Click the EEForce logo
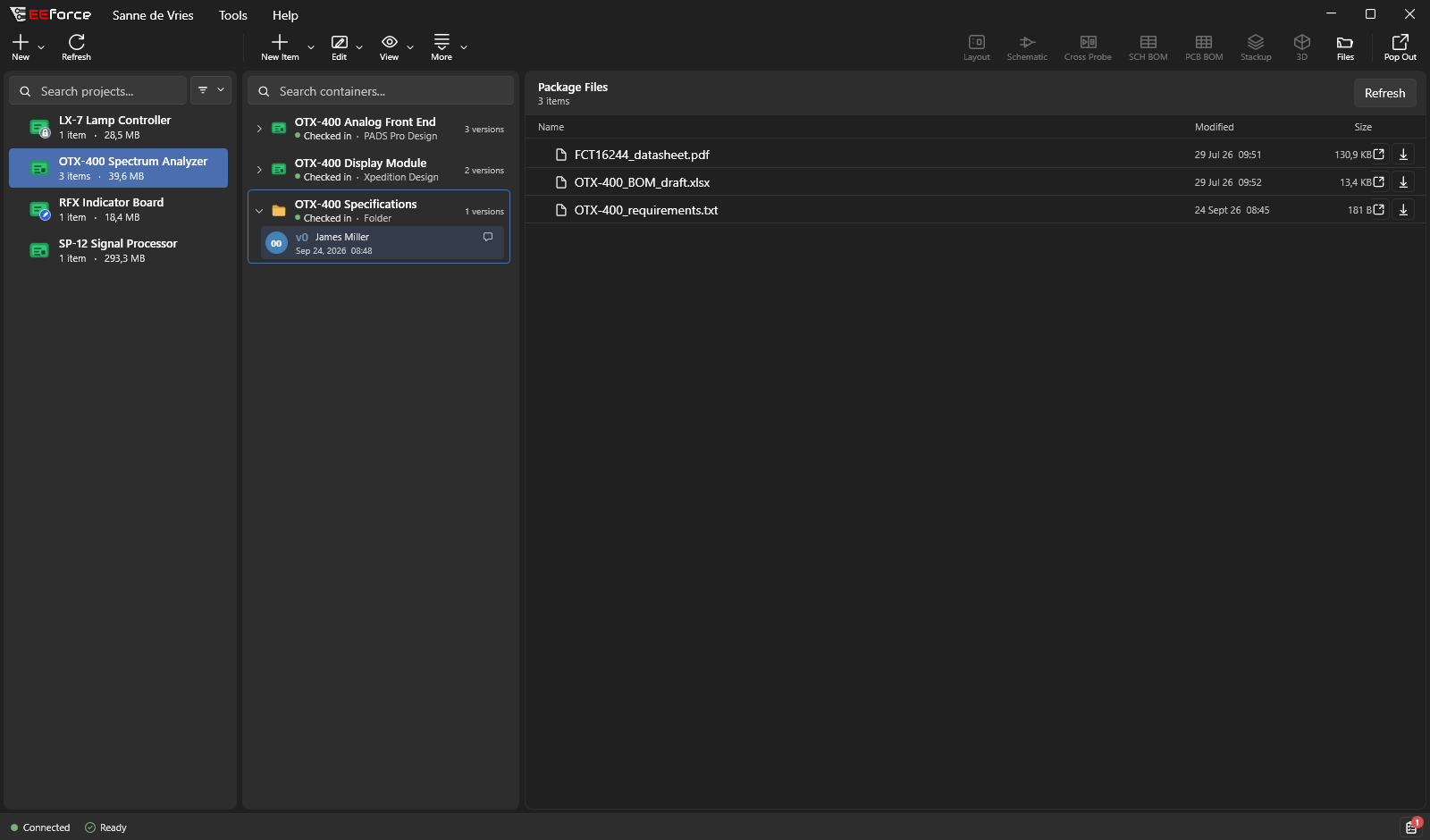 51,14
